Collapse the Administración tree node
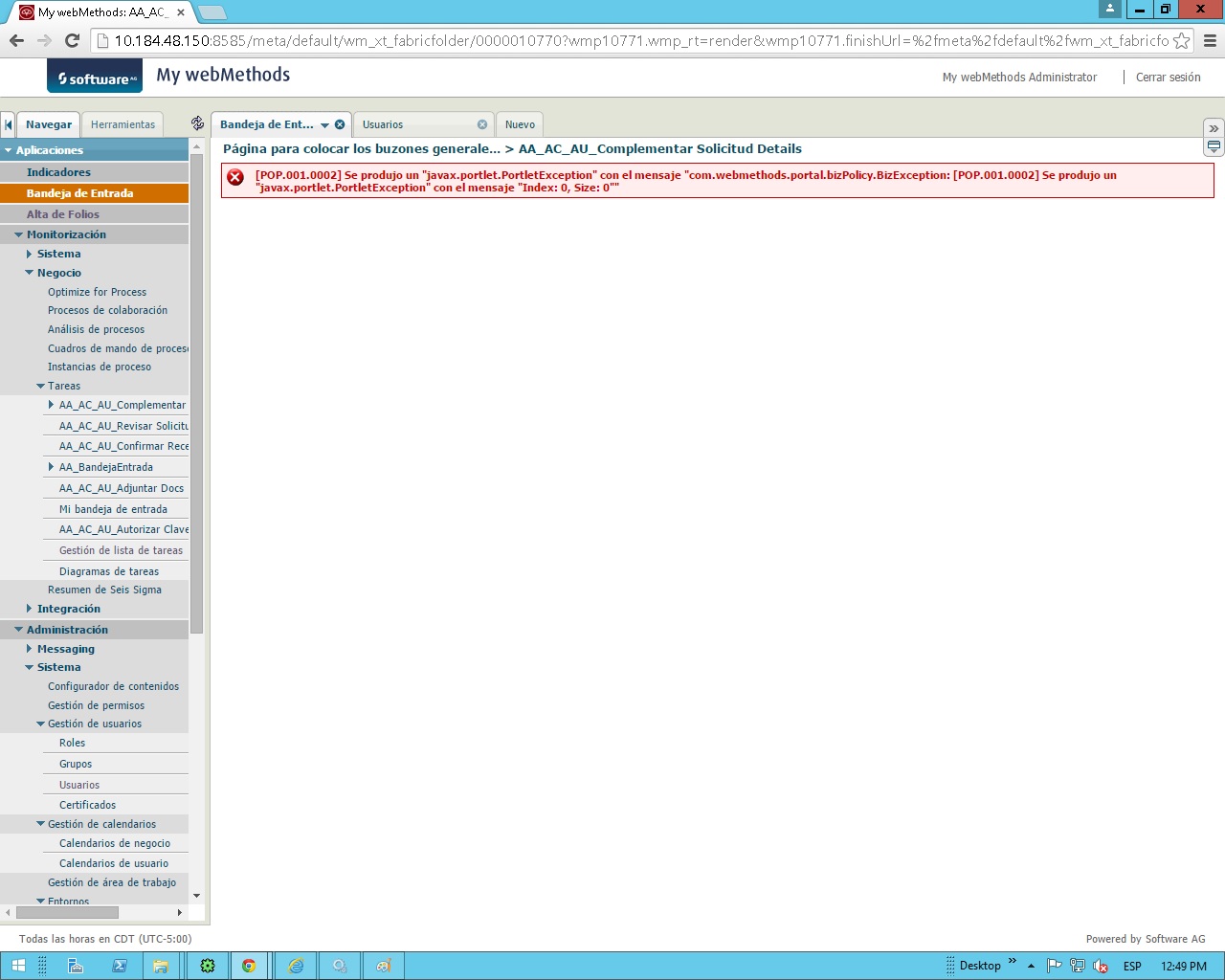Screen dimensions: 1225x980 pyautogui.click(x=18, y=630)
